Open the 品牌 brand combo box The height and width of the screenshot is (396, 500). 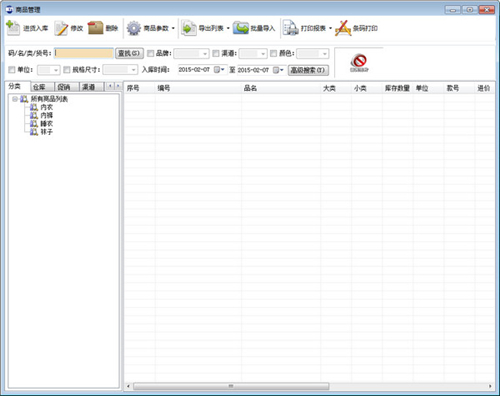coord(191,53)
